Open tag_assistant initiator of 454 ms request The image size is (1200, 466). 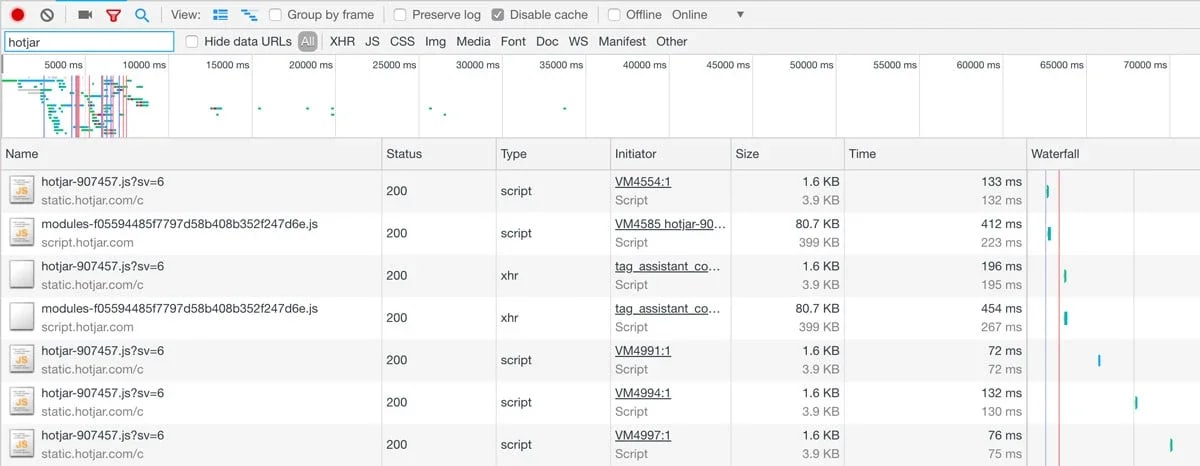[667, 309]
